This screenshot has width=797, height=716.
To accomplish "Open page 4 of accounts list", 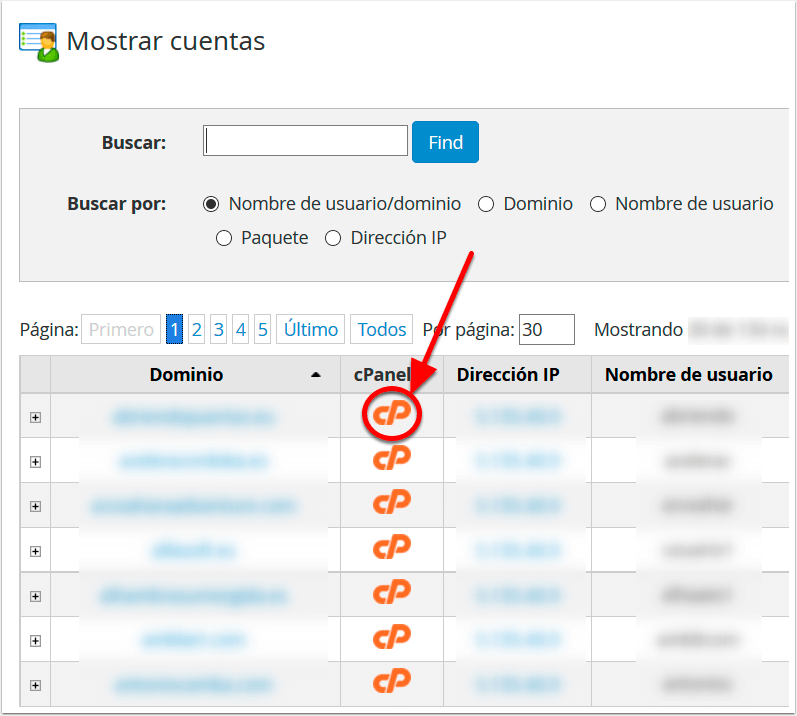I will pos(240,329).
